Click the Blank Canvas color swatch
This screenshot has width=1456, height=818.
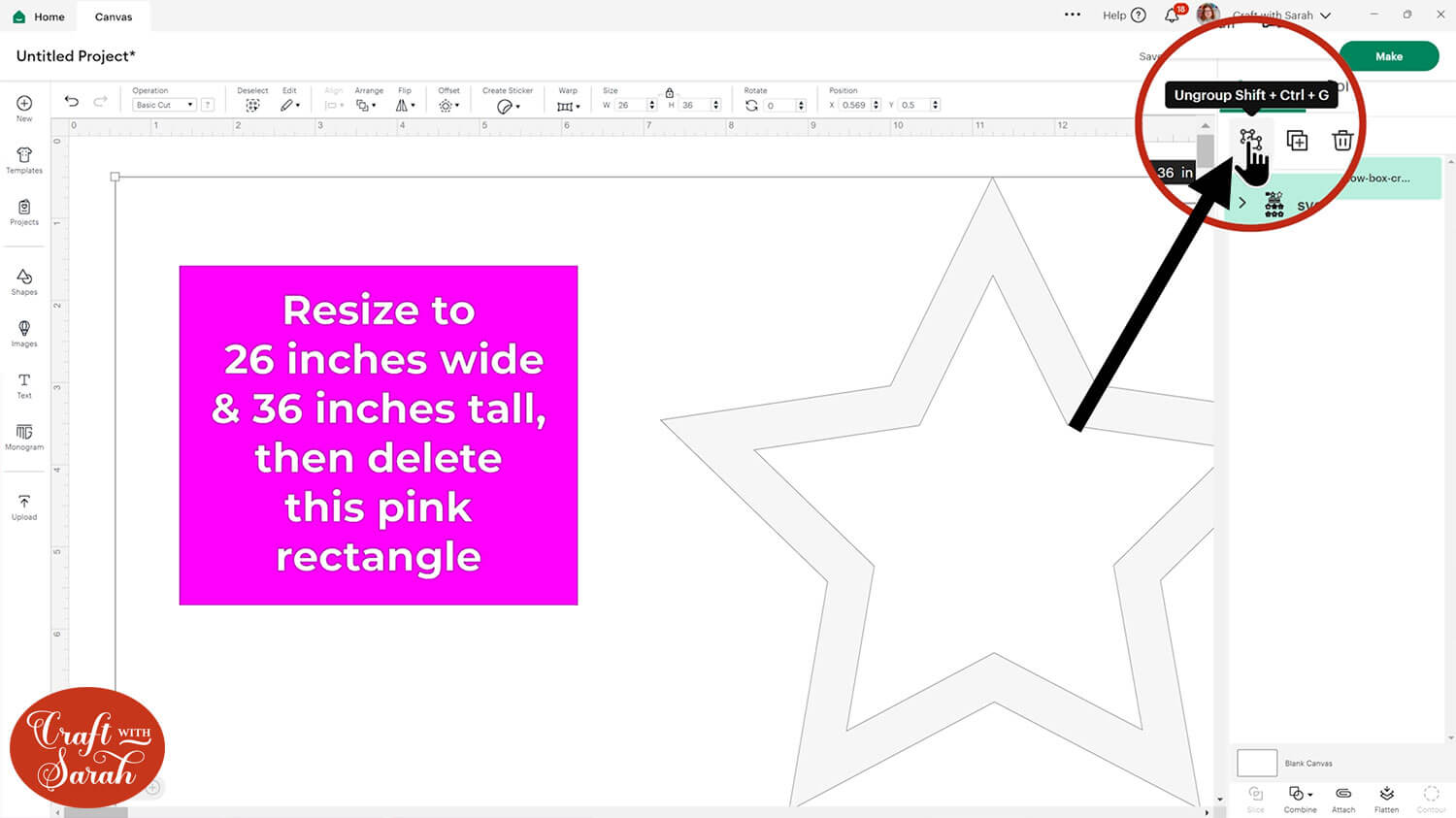pos(1257,763)
